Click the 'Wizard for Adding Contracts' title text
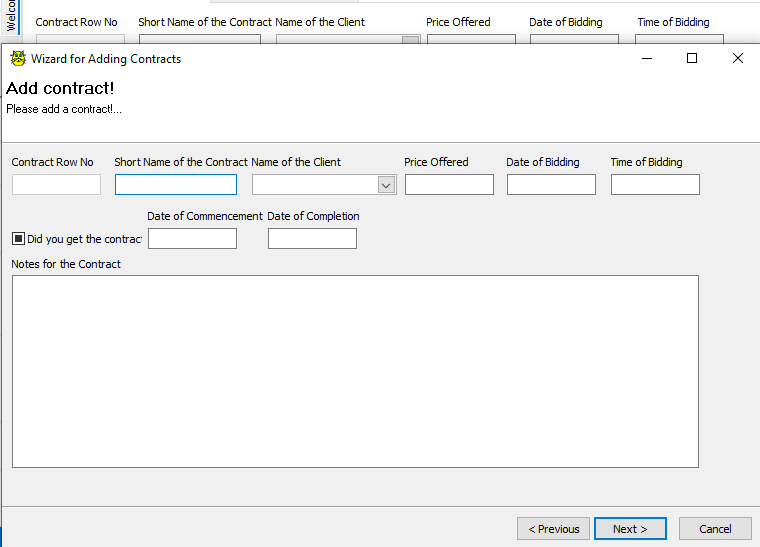760x547 pixels. click(106, 59)
